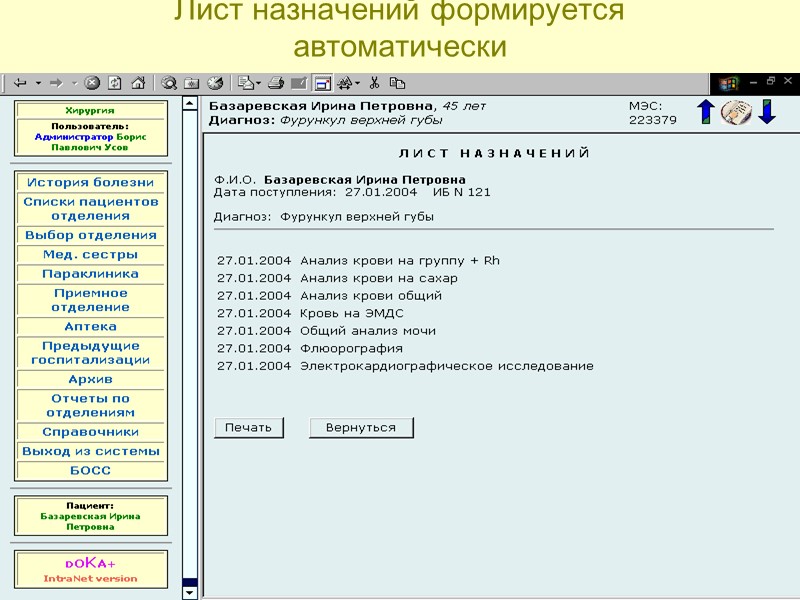Open the Favorites toolbar icon
Image resolution: width=800 pixels, height=600 pixels.
click(x=192, y=83)
